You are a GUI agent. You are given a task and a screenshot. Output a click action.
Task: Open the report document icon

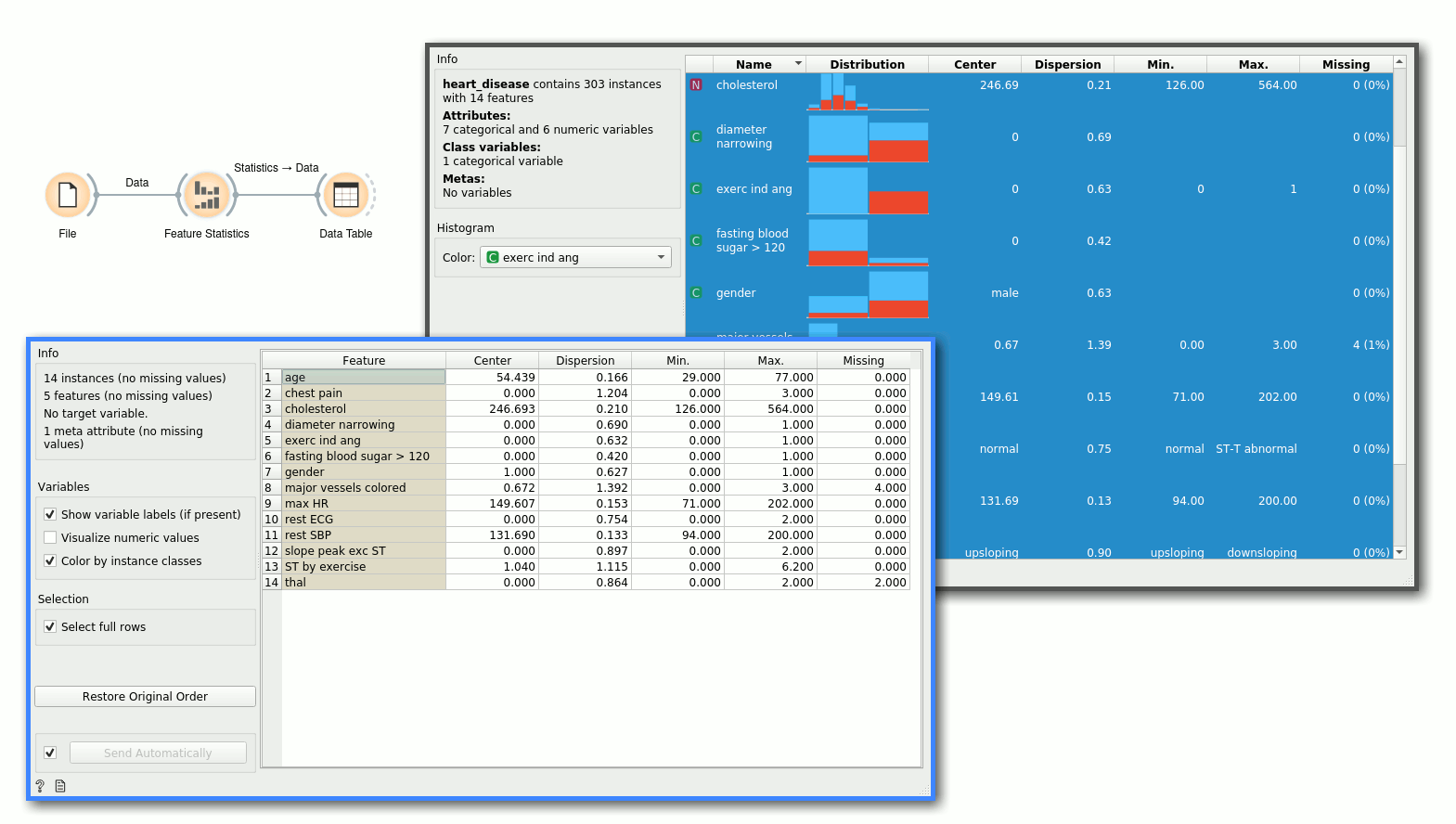click(x=60, y=786)
